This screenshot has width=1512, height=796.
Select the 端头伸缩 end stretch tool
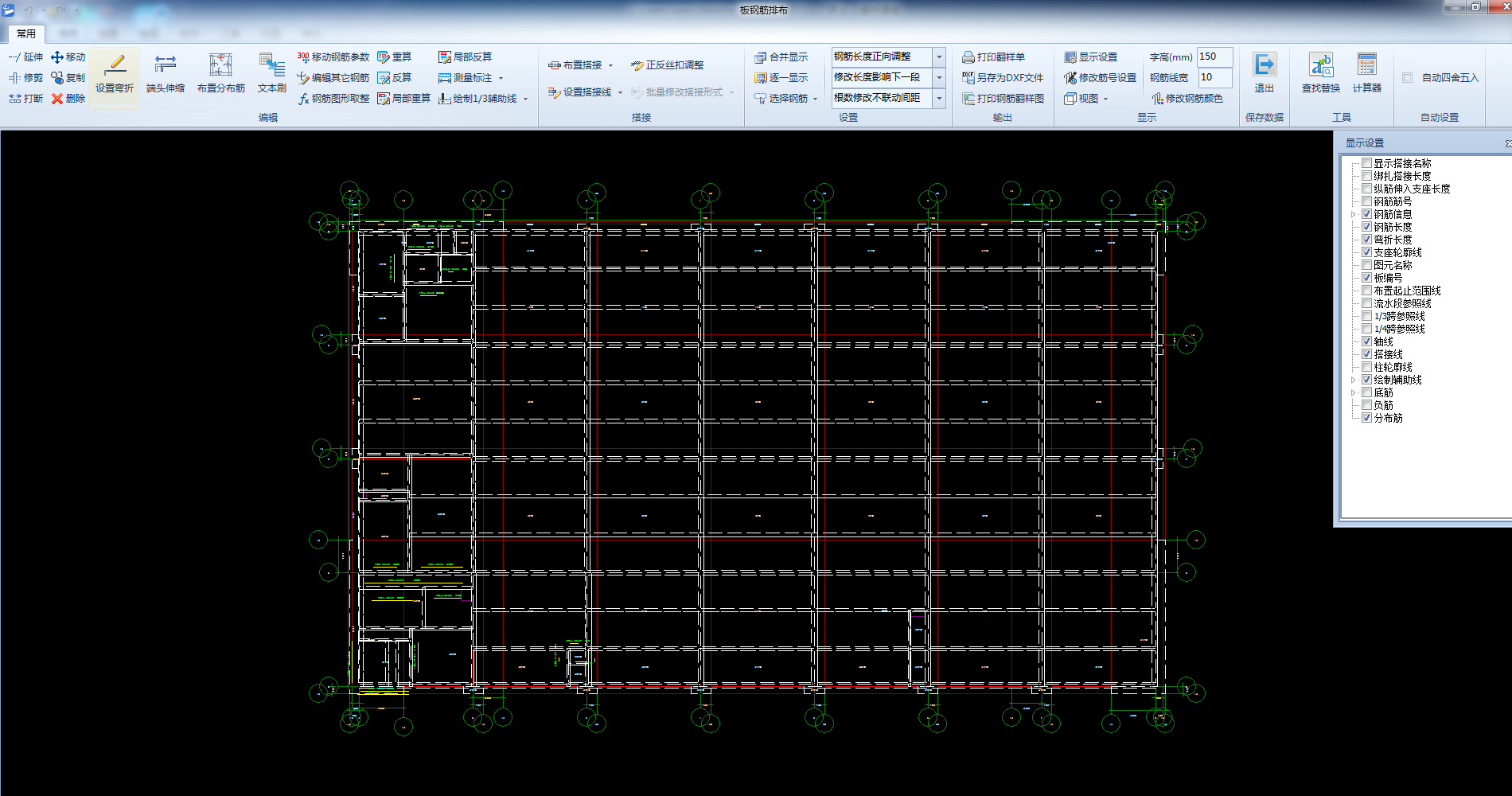166,73
